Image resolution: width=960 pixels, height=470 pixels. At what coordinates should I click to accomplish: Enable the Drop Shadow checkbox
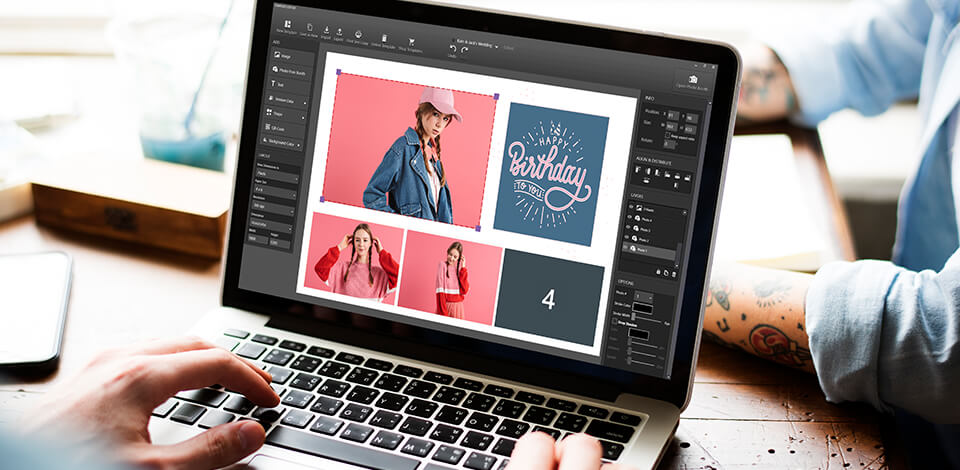pyautogui.click(x=615, y=321)
